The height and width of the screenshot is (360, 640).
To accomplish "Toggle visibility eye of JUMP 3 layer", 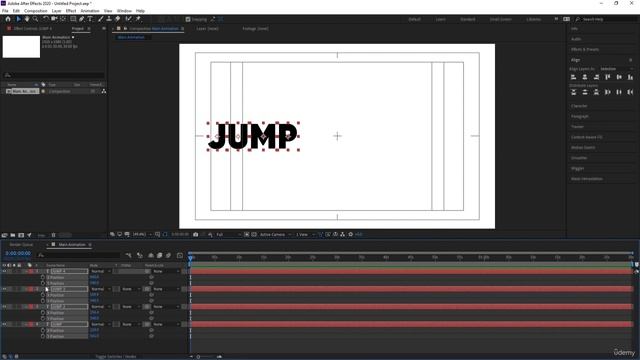I will click(4, 289).
